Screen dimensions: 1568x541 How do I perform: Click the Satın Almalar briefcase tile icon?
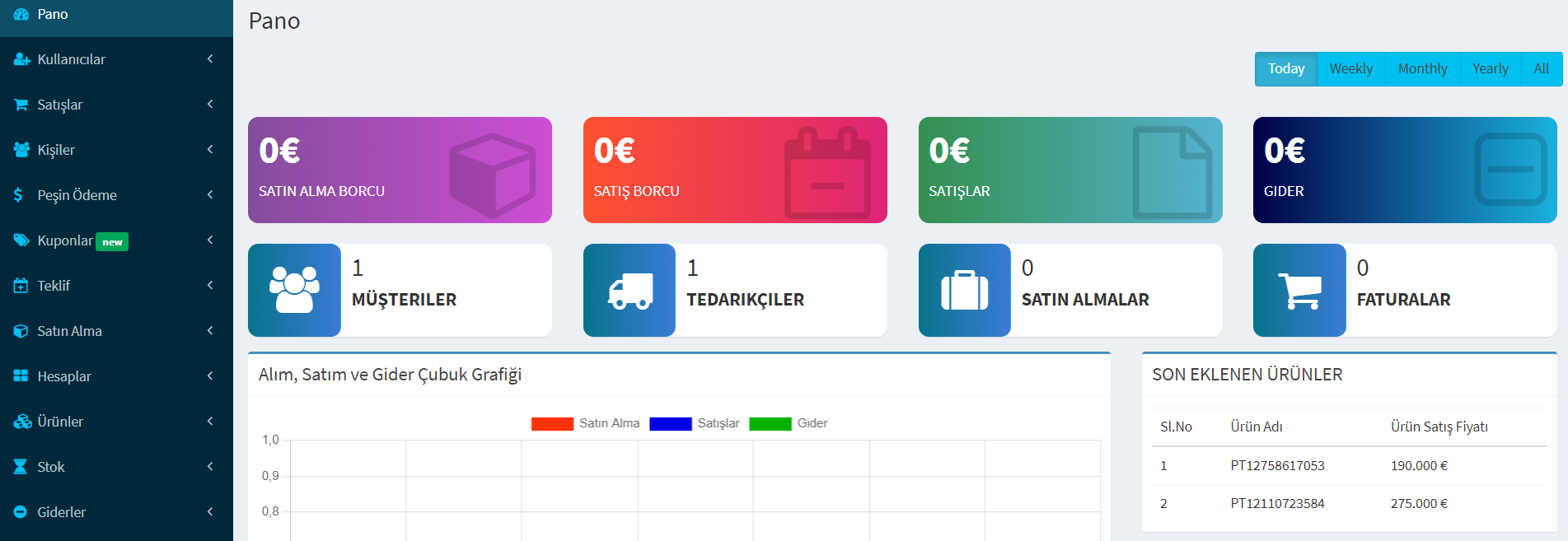tap(965, 290)
